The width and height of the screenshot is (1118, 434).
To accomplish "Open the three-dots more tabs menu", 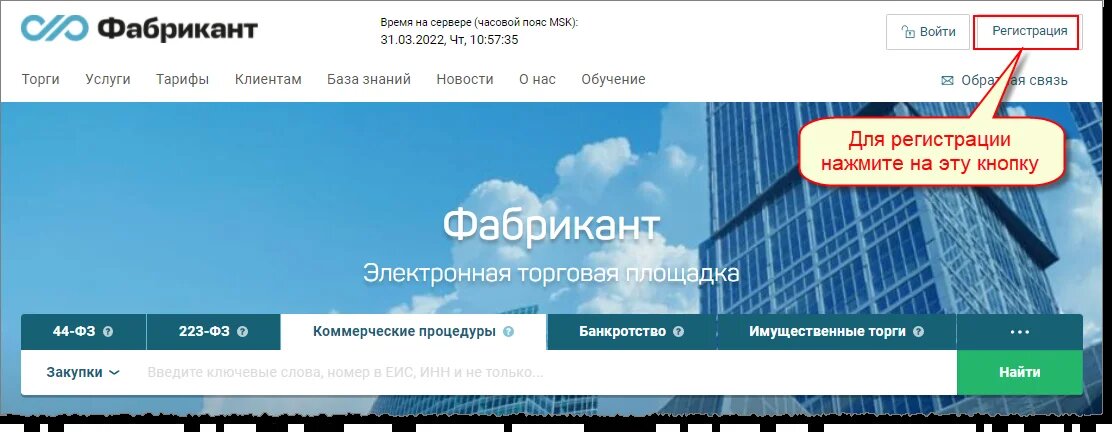I will click(1020, 332).
